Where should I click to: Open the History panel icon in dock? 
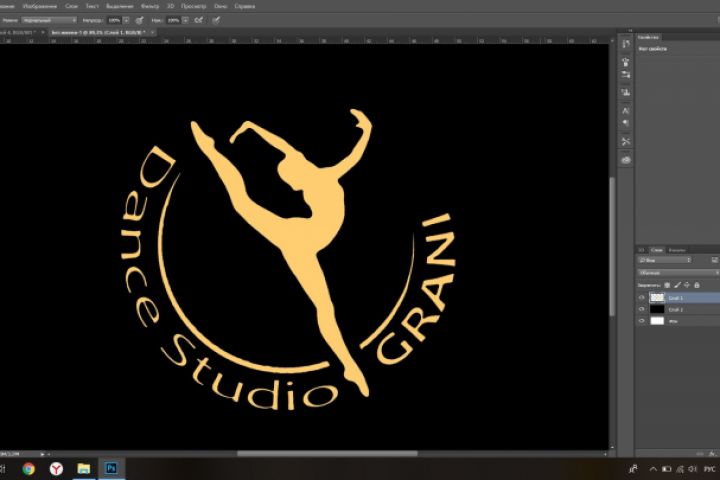click(x=625, y=44)
